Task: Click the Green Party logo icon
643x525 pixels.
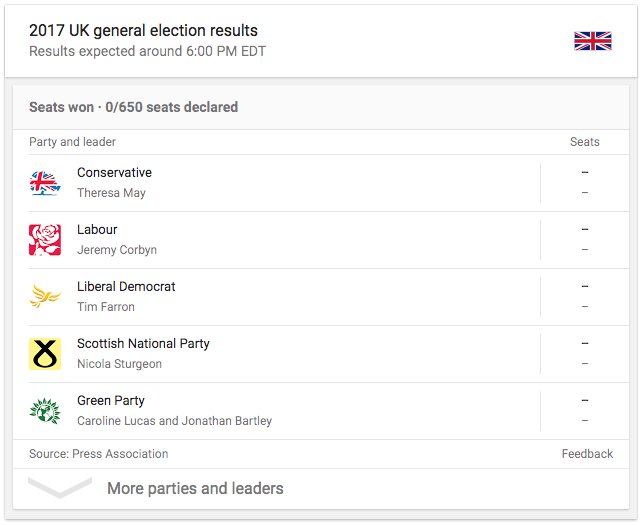Action: pos(45,411)
